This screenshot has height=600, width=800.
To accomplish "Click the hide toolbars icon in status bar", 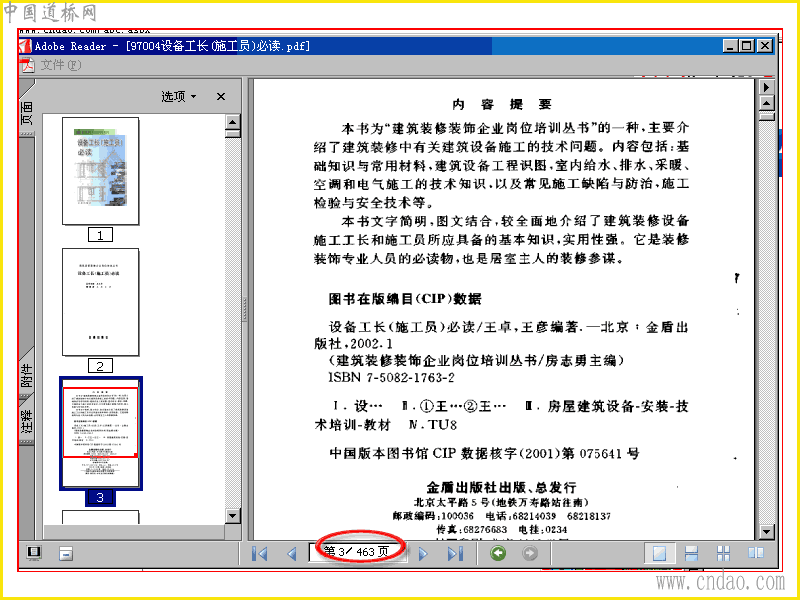I will pos(66,554).
